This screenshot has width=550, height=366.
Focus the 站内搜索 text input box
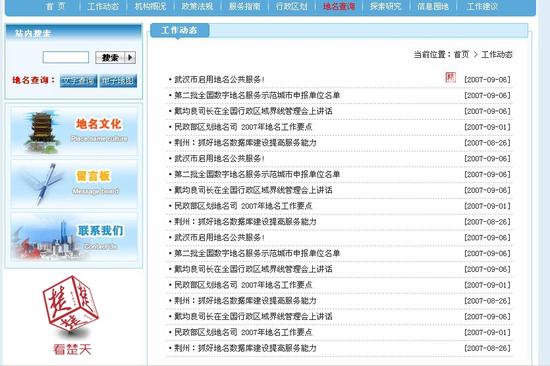click(x=66, y=57)
